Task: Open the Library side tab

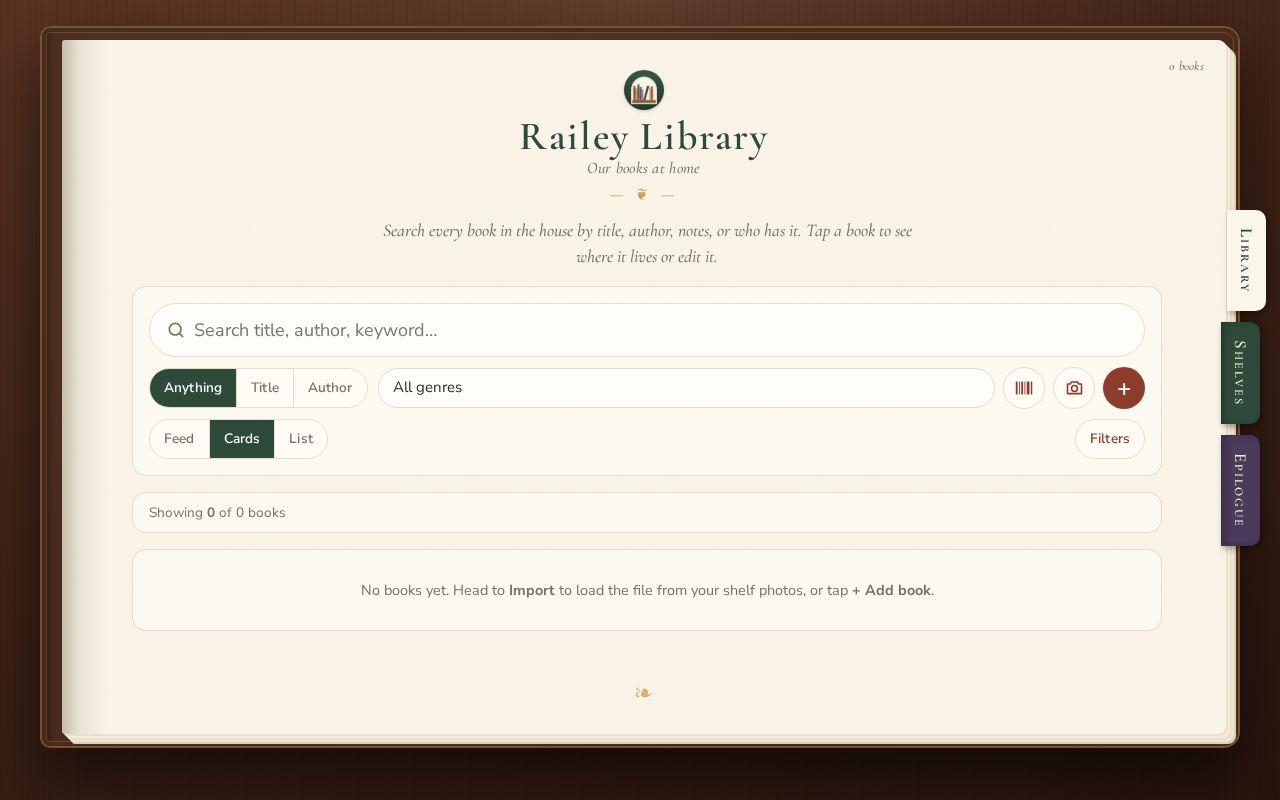Action: (1246, 260)
